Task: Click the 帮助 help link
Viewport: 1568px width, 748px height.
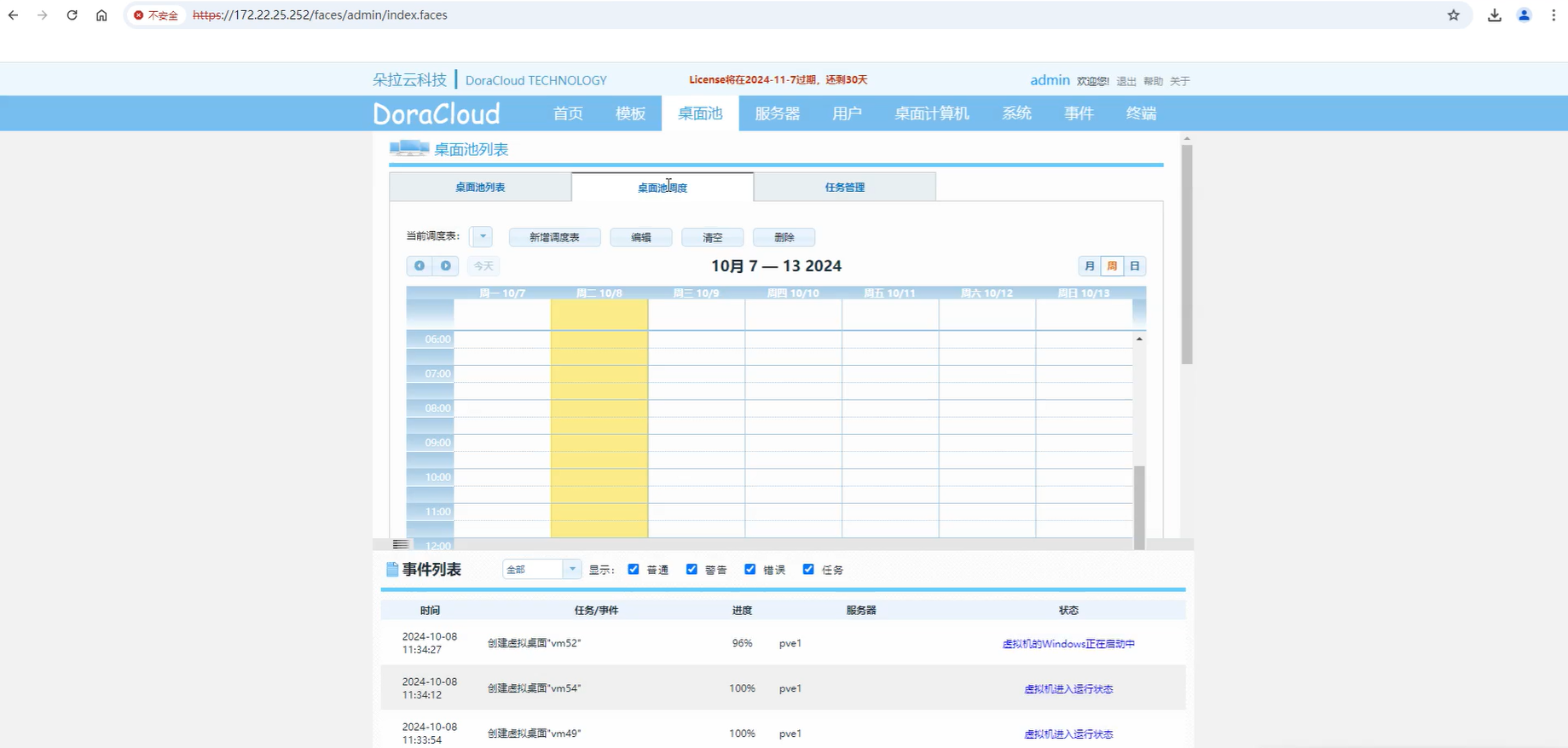Action: pos(1153,81)
